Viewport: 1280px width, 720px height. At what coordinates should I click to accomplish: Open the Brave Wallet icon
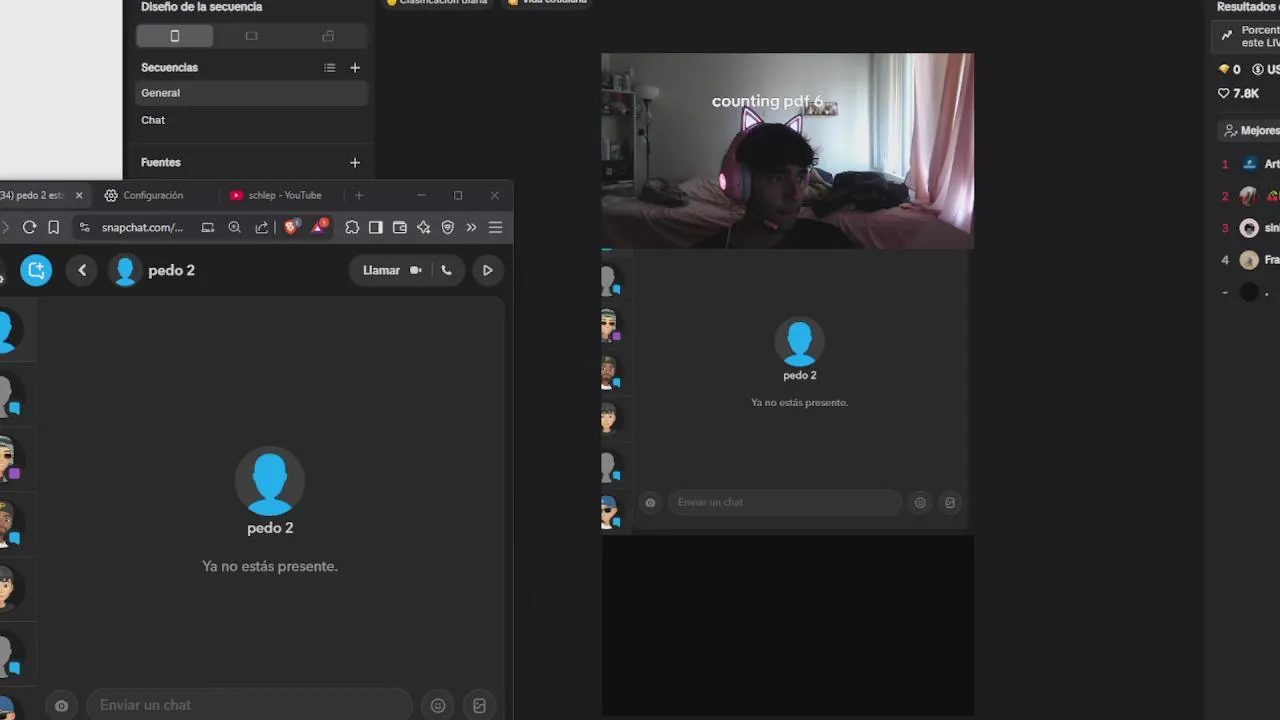(400, 227)
